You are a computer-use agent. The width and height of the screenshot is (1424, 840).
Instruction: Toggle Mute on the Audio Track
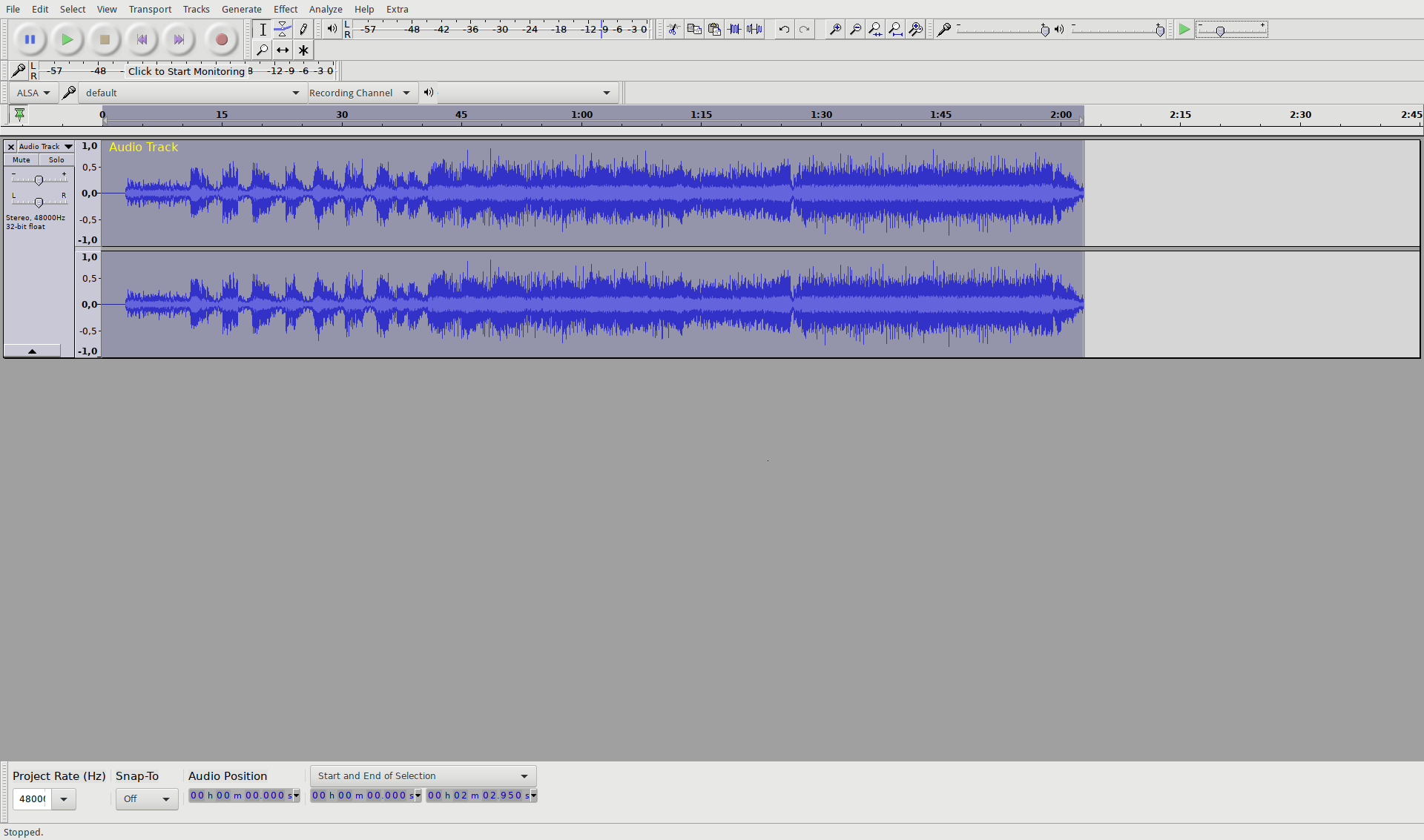22,160
